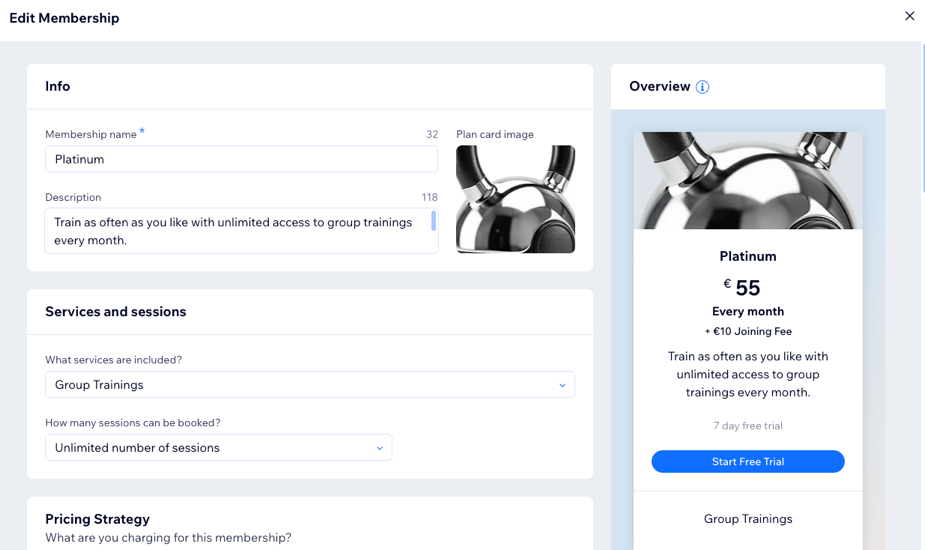Click the Joining Fee line in preview
Image resolution: width=925 pixels, height=550 pixels.
[x=748, y=332]
